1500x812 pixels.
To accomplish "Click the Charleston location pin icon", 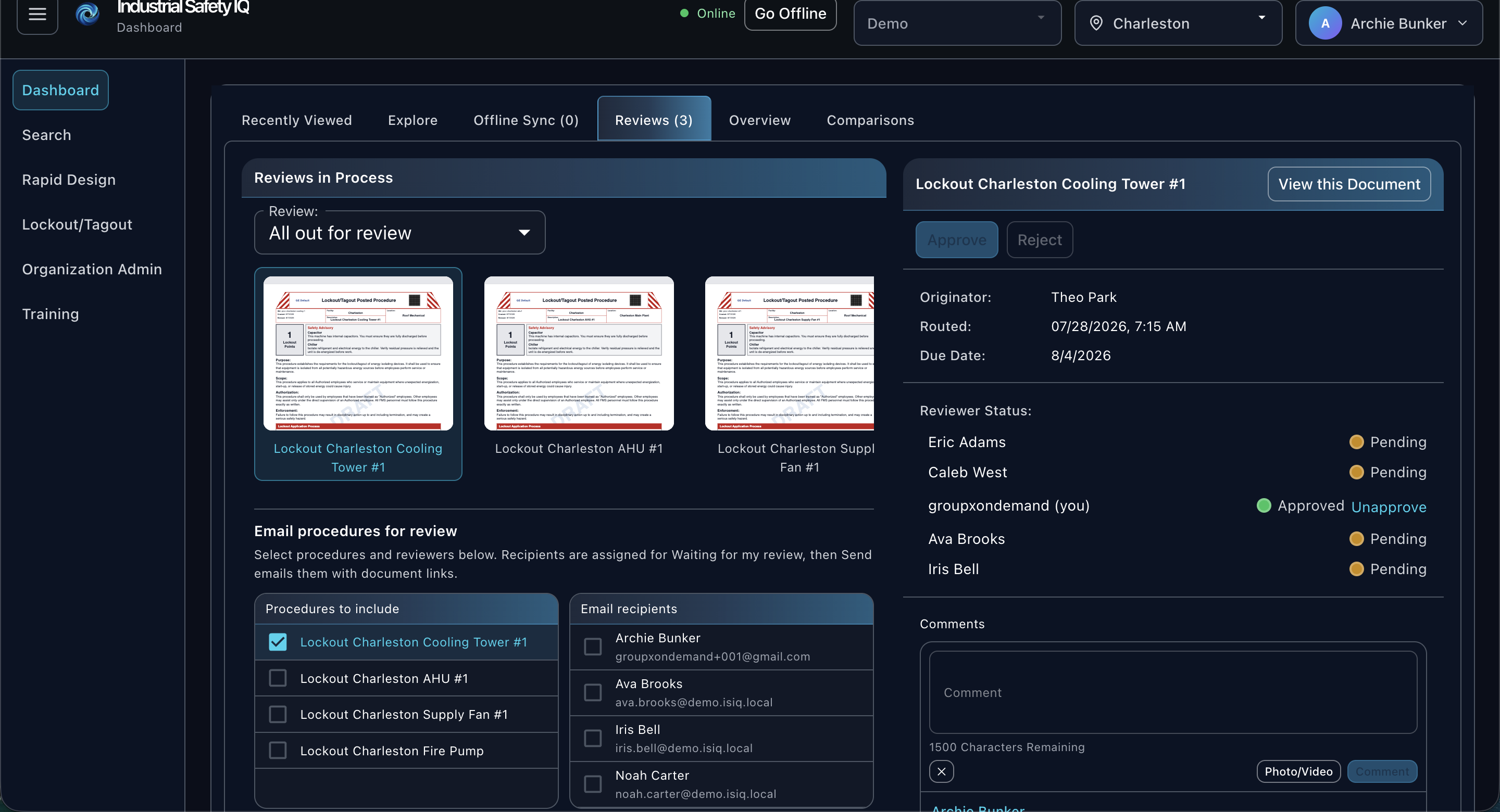I will coord(1096,23).
